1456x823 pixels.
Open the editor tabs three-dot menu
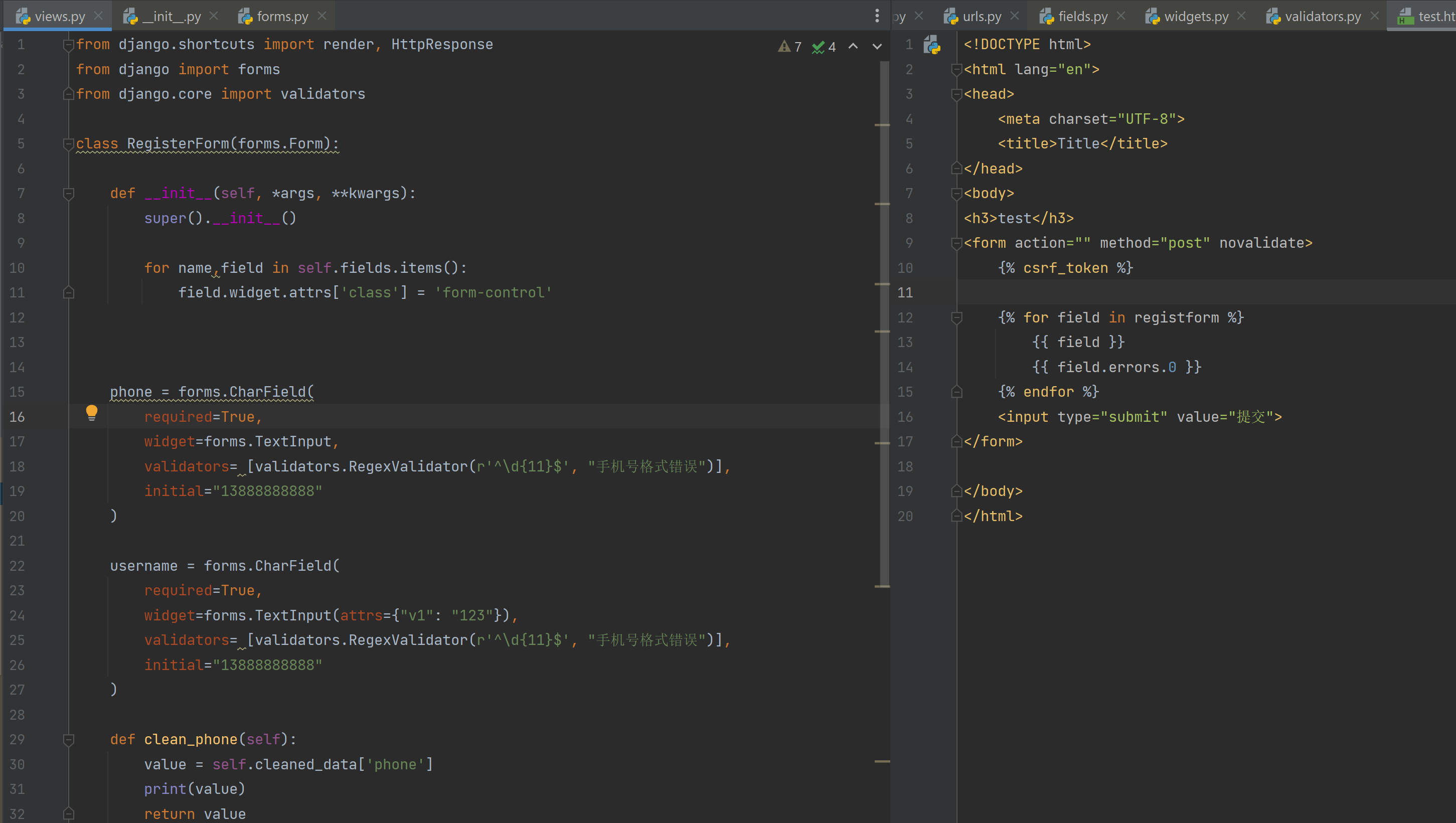877,16
